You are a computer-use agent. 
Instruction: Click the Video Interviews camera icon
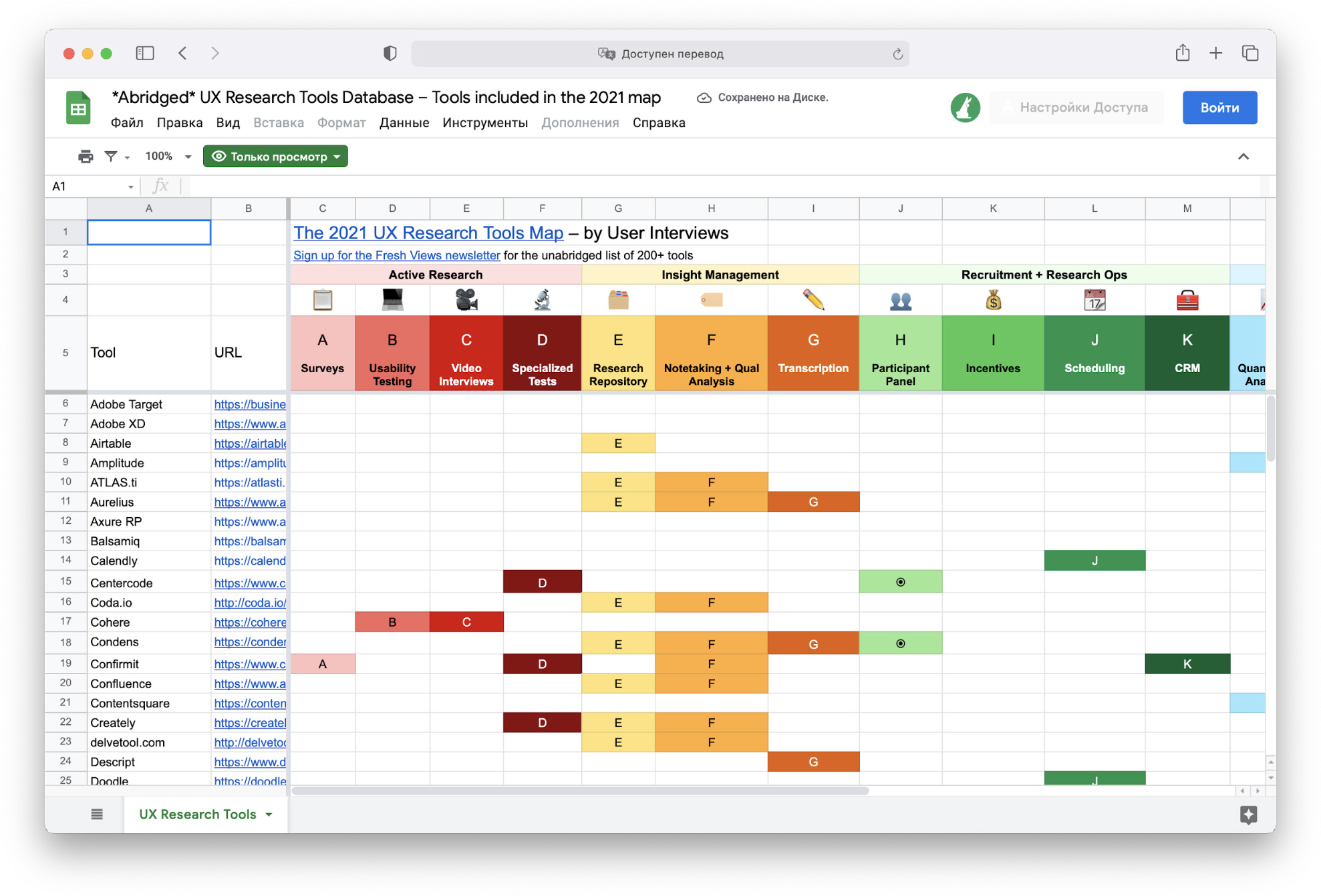coord(466,300)
